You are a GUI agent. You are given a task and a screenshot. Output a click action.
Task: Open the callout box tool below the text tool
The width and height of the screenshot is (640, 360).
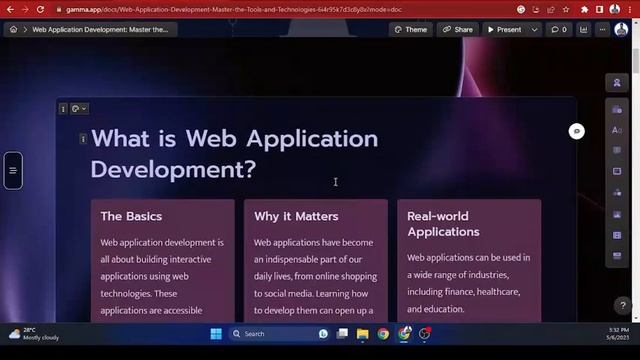coord(617,150)
